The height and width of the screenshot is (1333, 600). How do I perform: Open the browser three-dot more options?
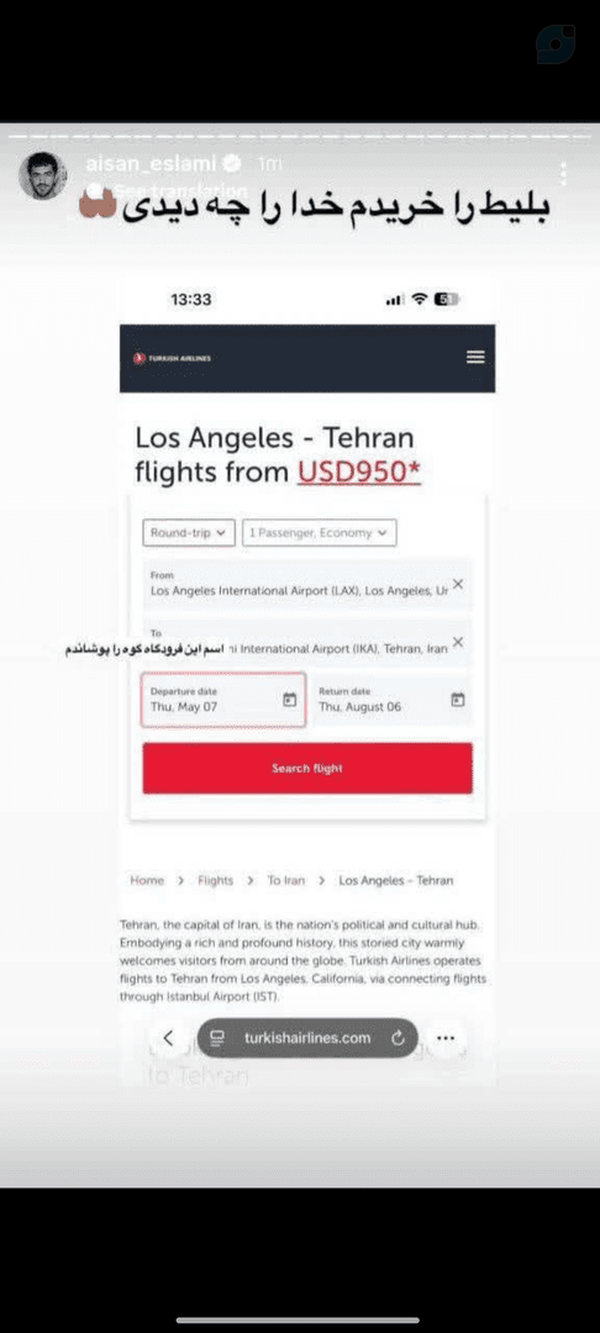pyautogui.click(x=446, y=1038)
